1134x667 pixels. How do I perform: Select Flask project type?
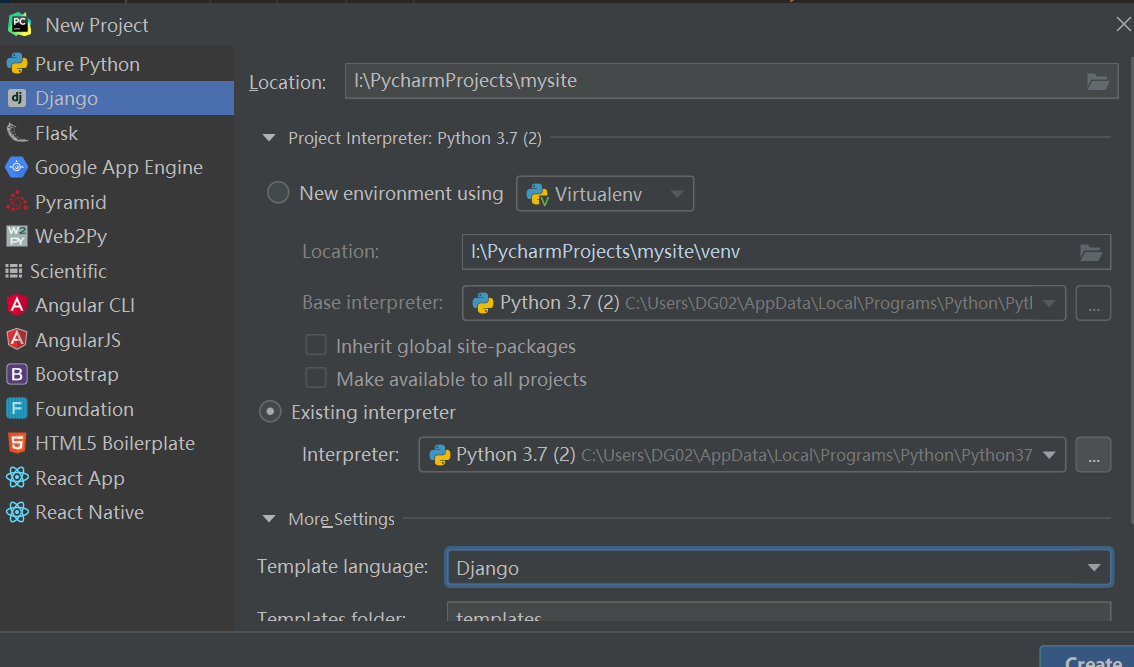point(117,133)
